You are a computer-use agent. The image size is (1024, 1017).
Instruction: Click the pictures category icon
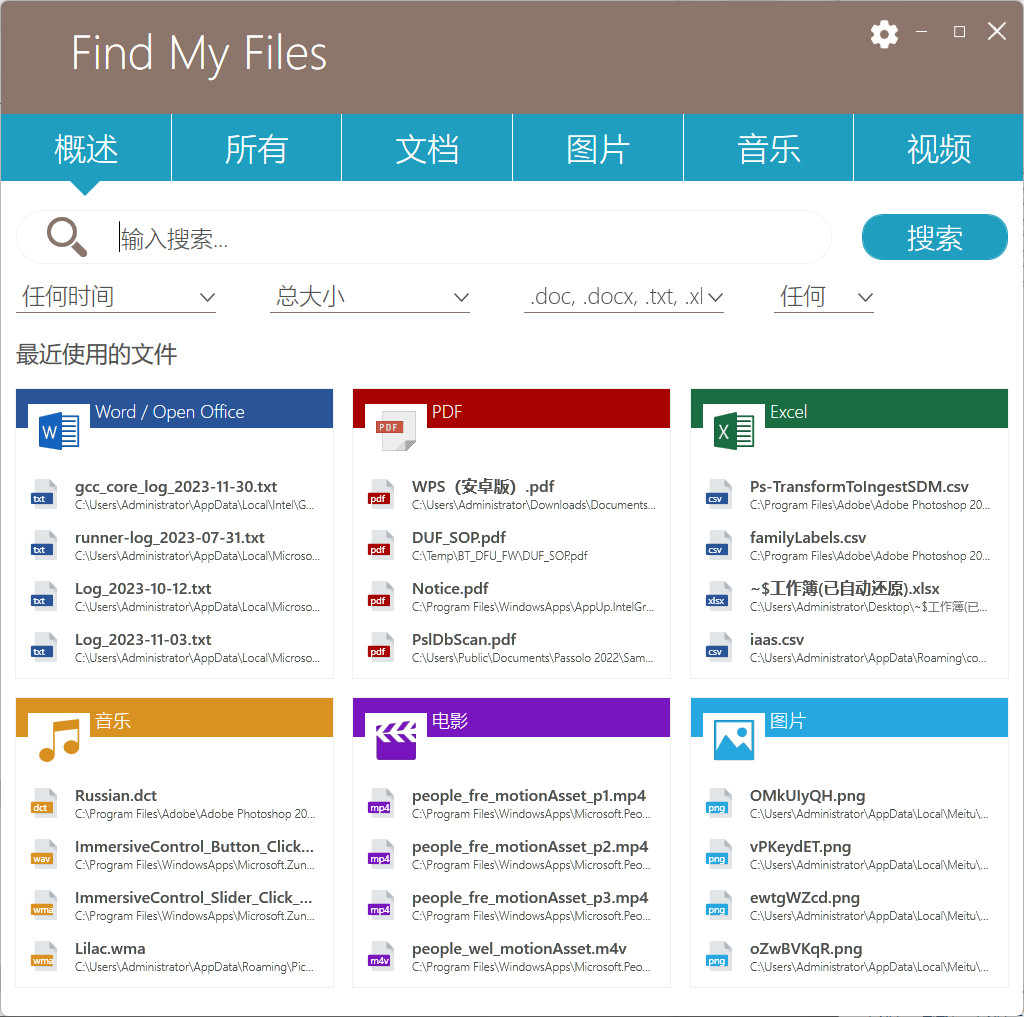point(734,740)
